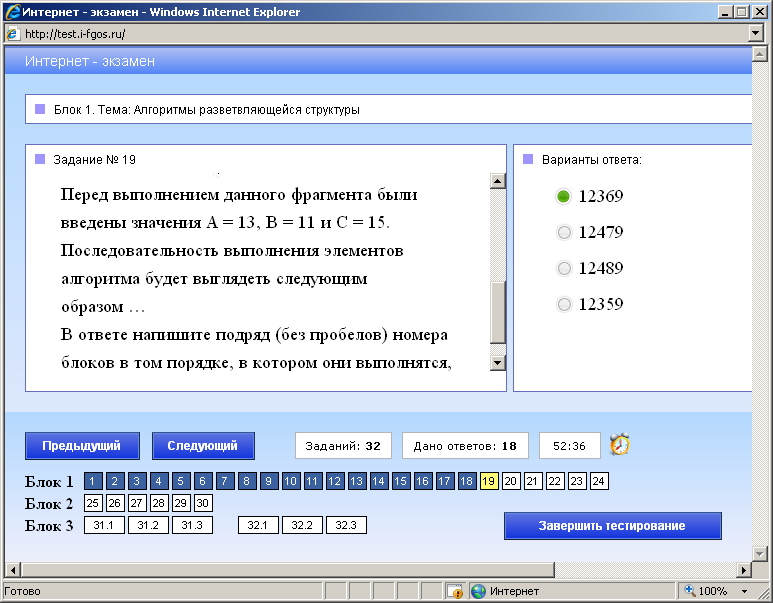Open question 31.2 in Блок 3

click(x=148, y=525)
